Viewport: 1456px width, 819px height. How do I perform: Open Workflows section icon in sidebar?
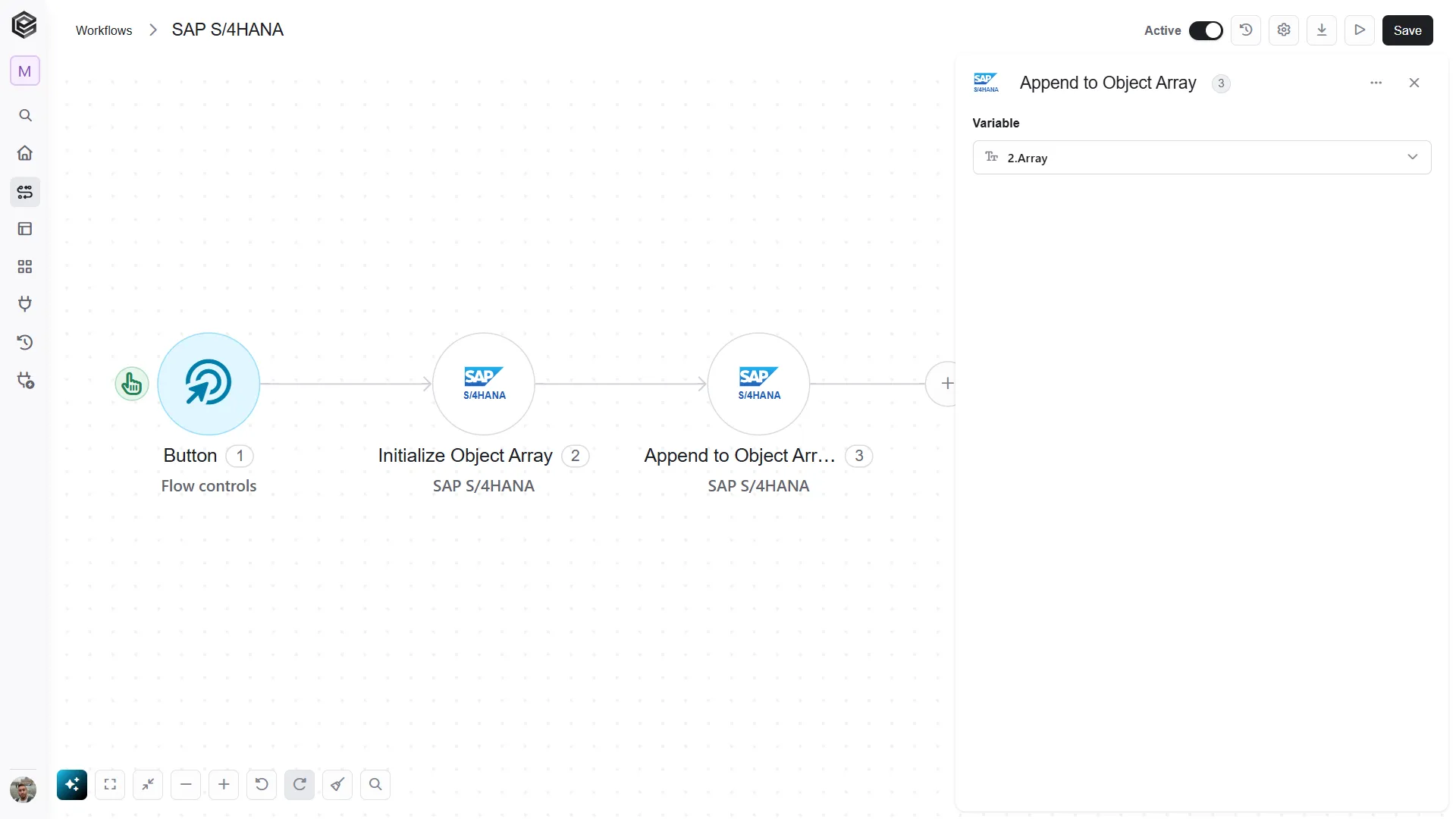click(25, 192)
